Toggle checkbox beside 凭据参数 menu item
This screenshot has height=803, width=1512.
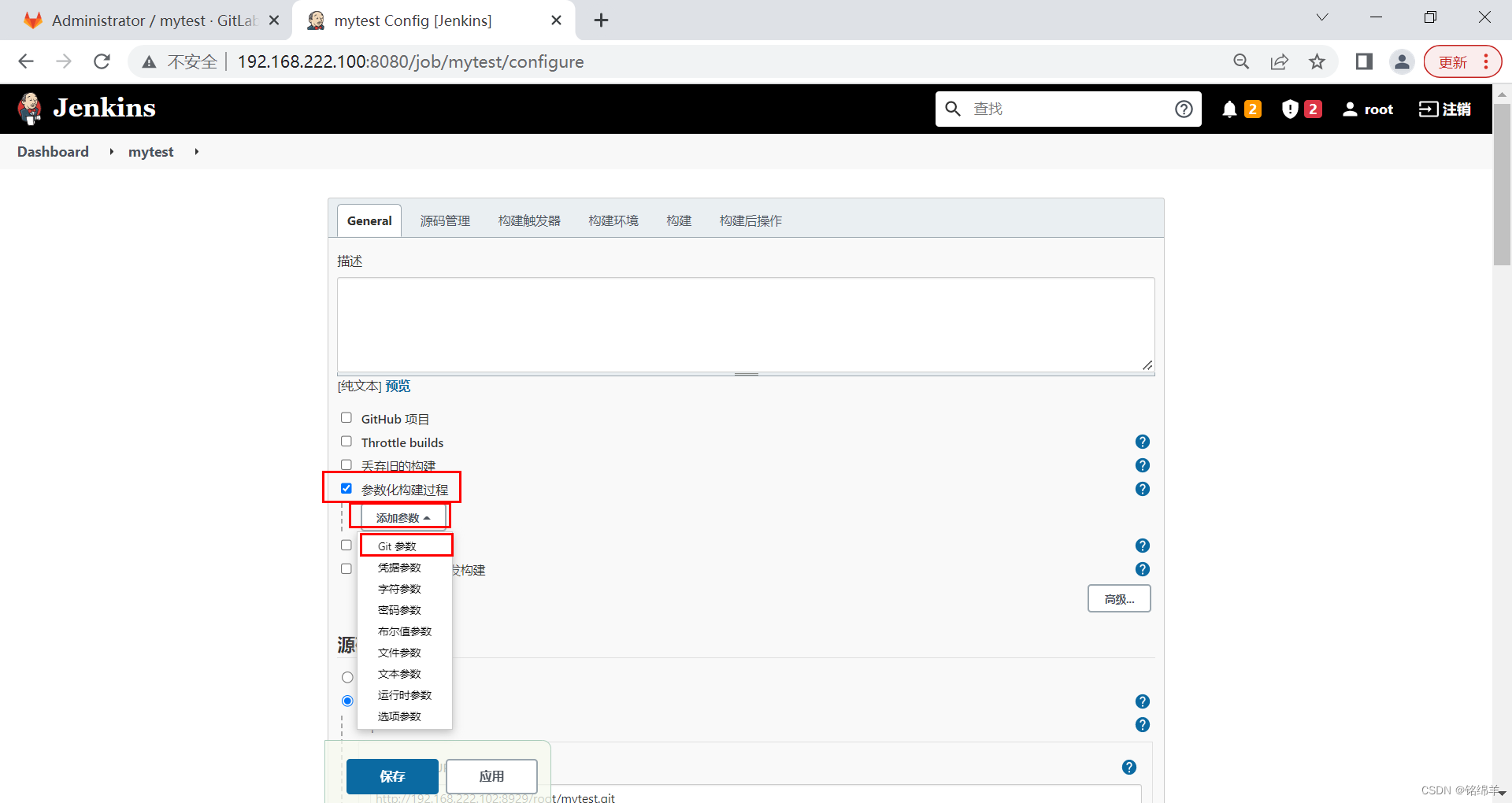coord(346,569)
